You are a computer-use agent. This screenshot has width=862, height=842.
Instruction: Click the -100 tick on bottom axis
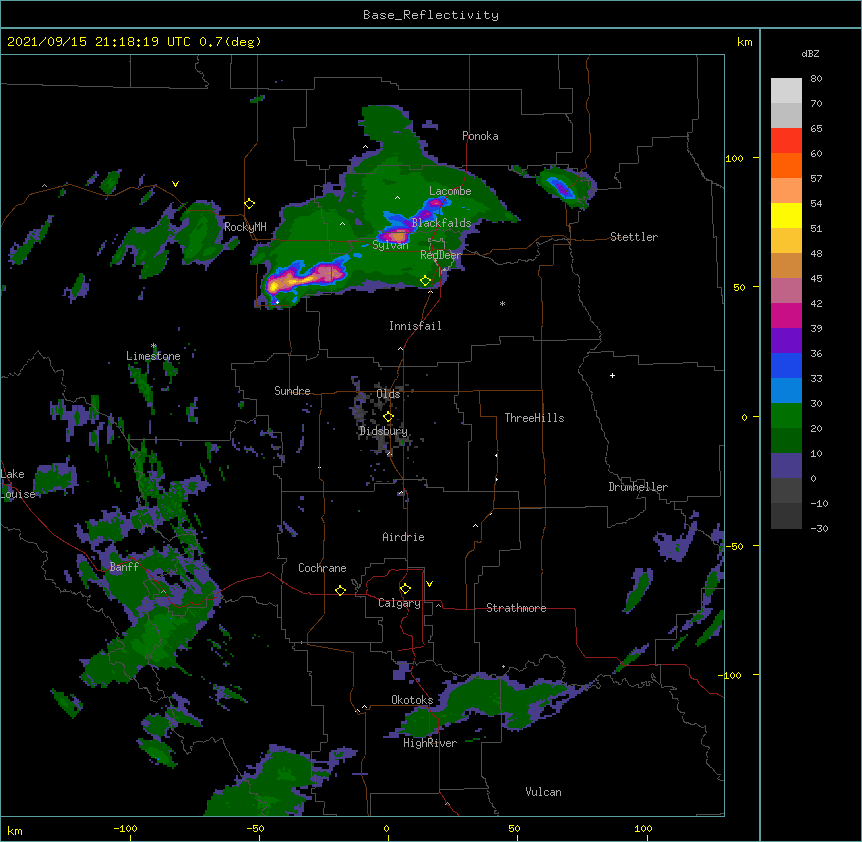[126, 828]
